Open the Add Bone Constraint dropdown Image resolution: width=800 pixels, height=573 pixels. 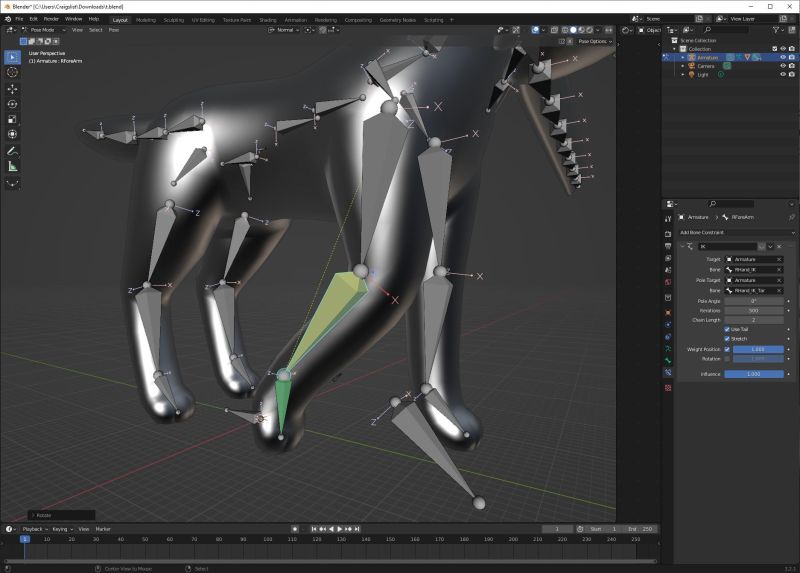737,233
